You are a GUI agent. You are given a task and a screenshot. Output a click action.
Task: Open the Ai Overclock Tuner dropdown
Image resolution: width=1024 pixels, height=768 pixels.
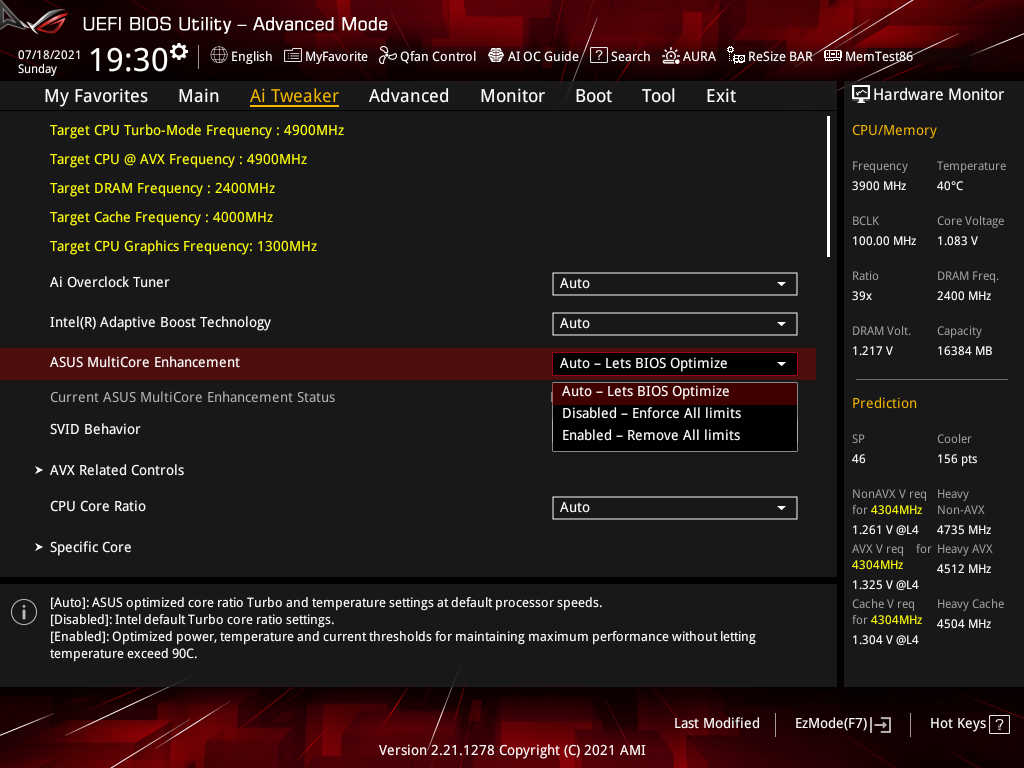[x=674, y=283]
